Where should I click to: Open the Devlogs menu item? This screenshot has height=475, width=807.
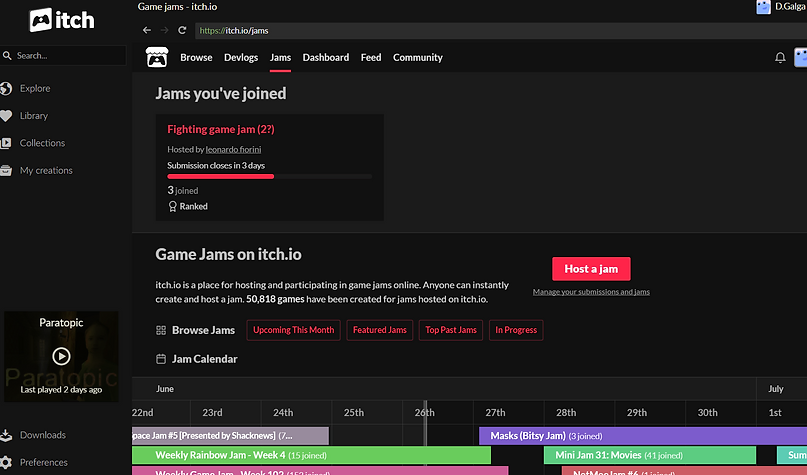[241, 58]
